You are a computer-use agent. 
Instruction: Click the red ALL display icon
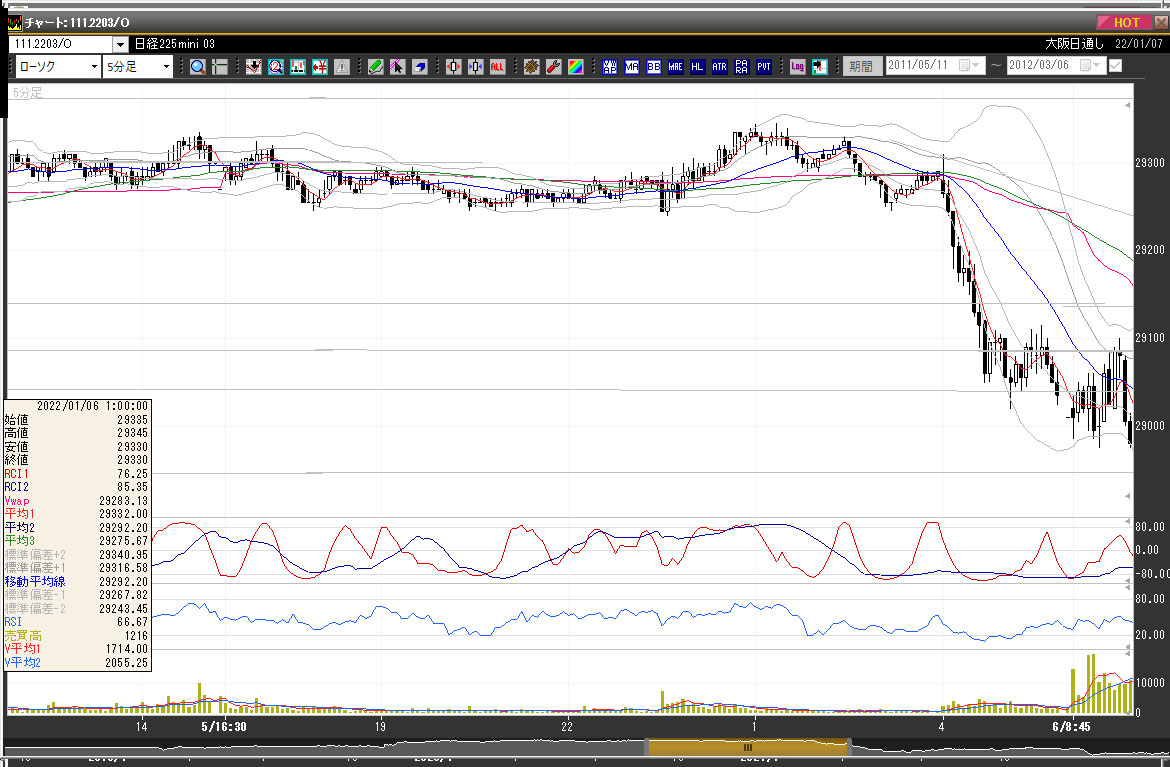point(498,67)
